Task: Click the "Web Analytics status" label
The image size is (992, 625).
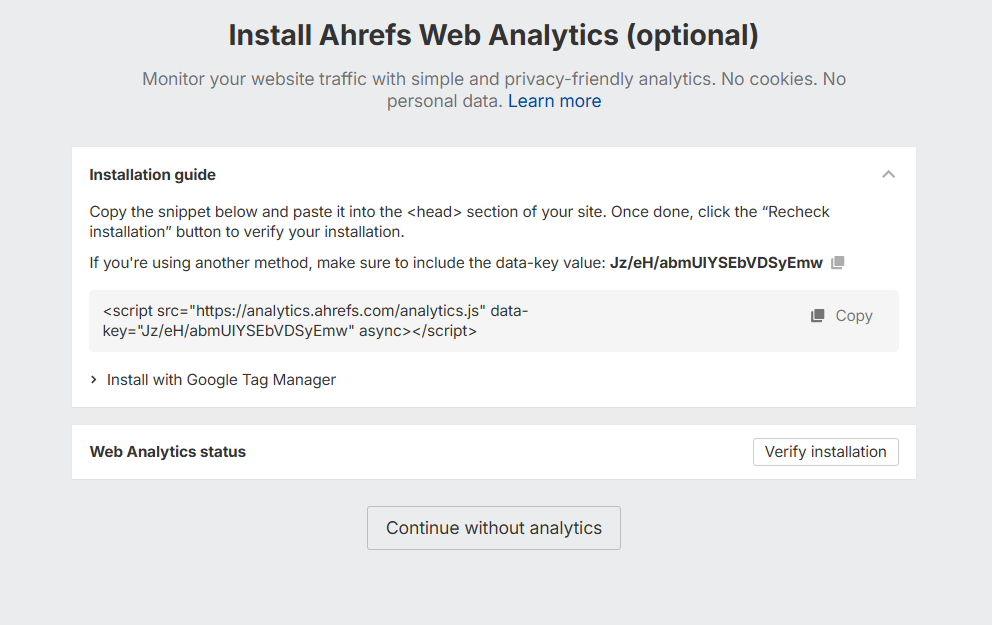Action: [x=167, y=452]
